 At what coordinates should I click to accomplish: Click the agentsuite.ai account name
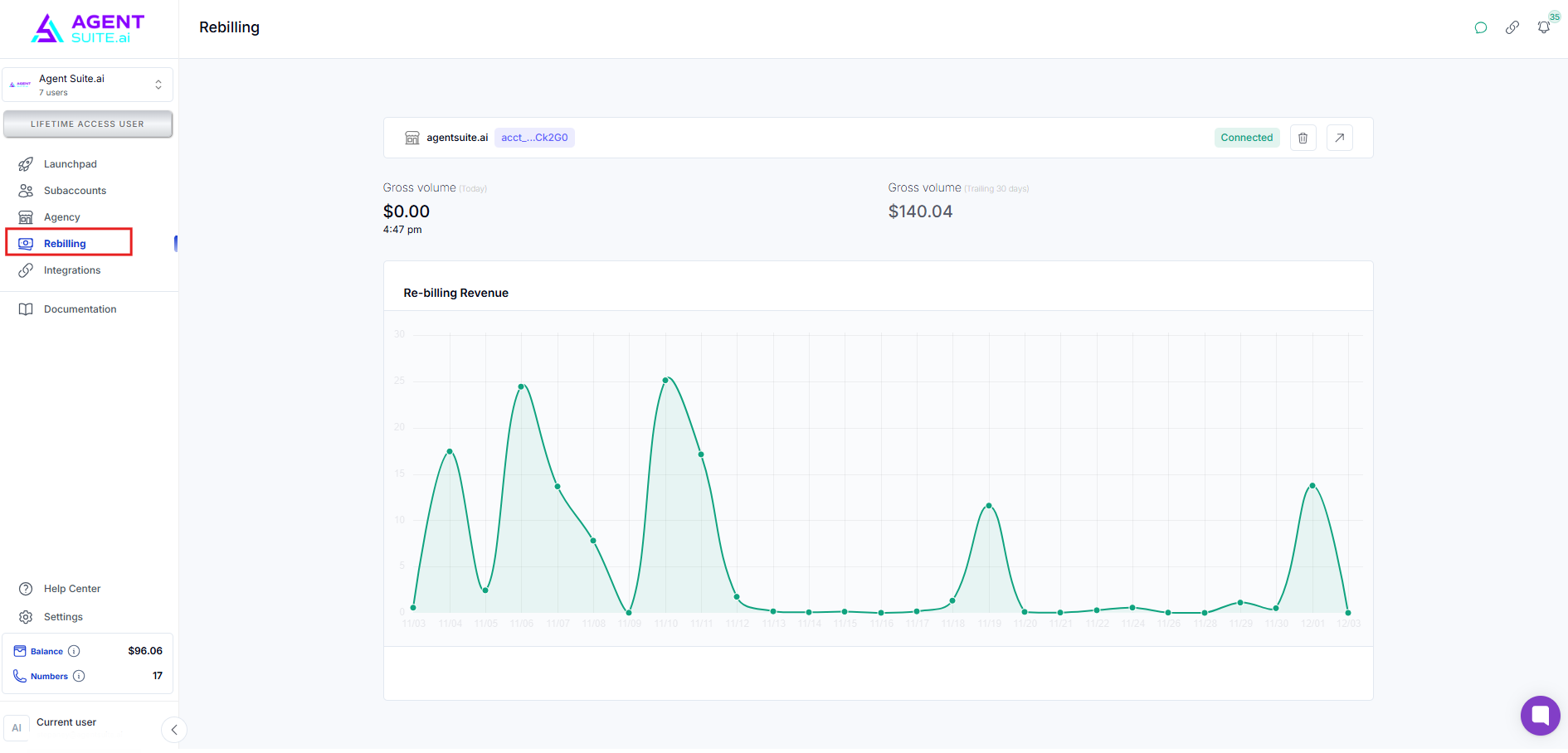[457, 138]
